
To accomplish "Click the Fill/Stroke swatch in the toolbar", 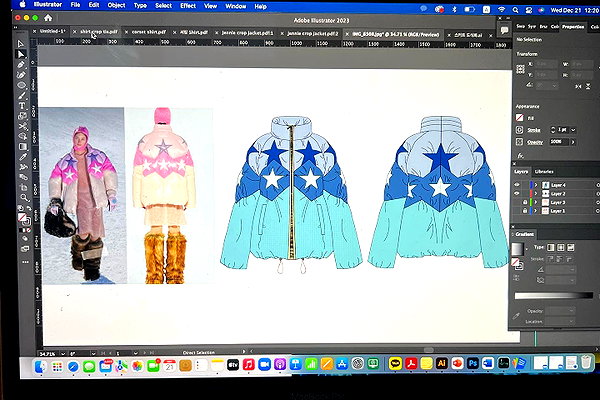I will (23, 219).
